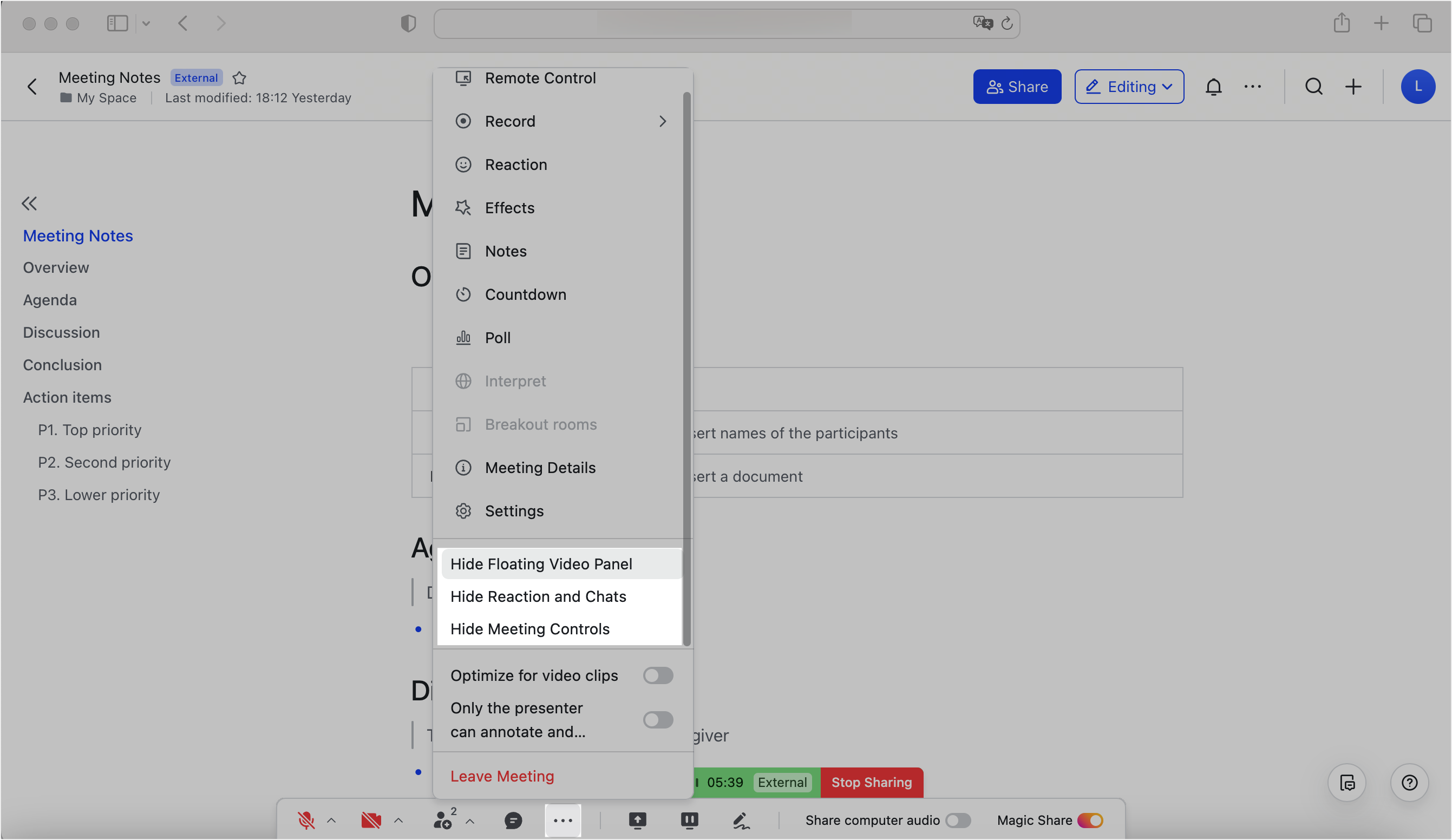The image size is (1452, 840).
Task: Expand the Record submenu arrow
Action: pos(663,122)
